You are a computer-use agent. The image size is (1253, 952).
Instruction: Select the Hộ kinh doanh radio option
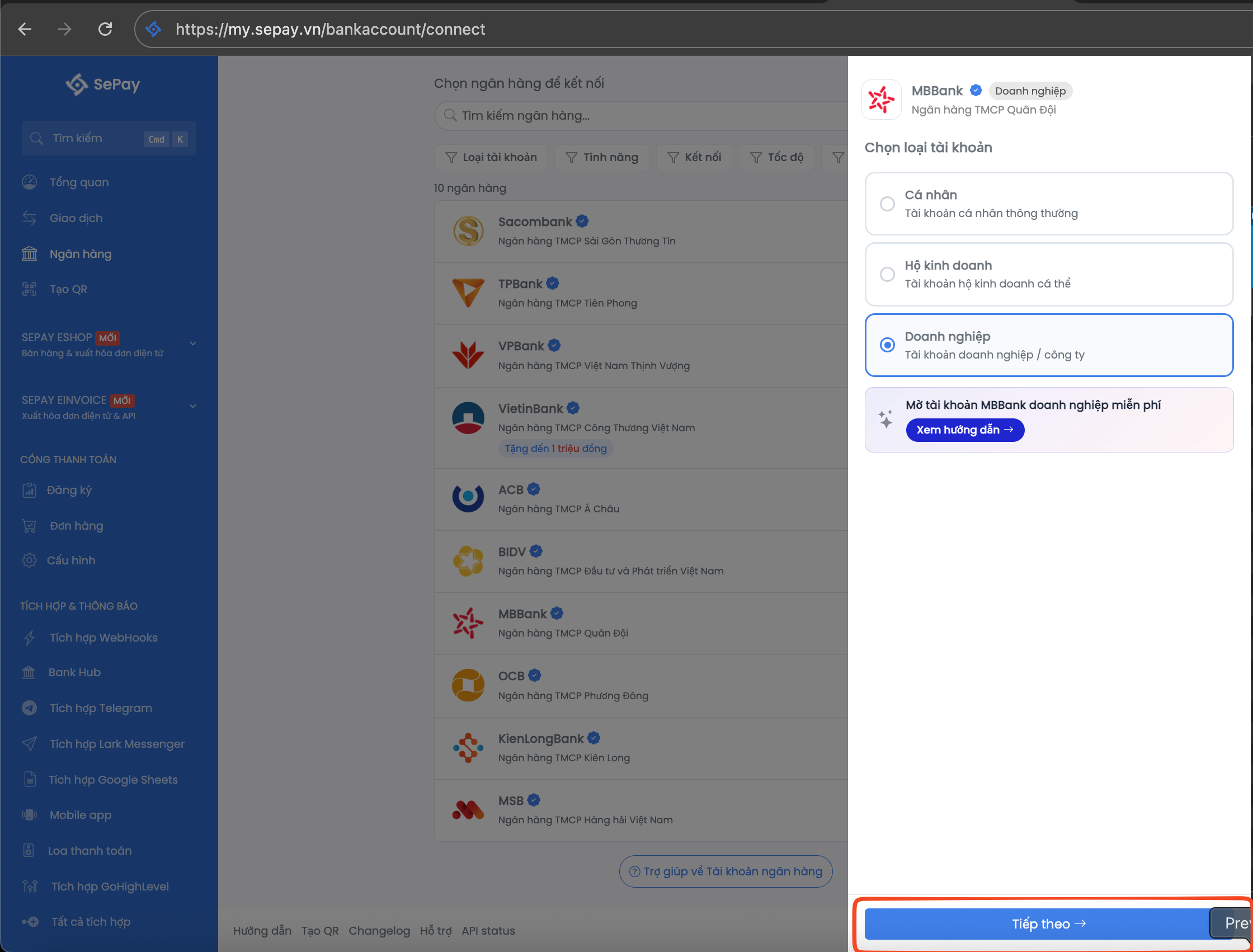(x=888, y=274)
